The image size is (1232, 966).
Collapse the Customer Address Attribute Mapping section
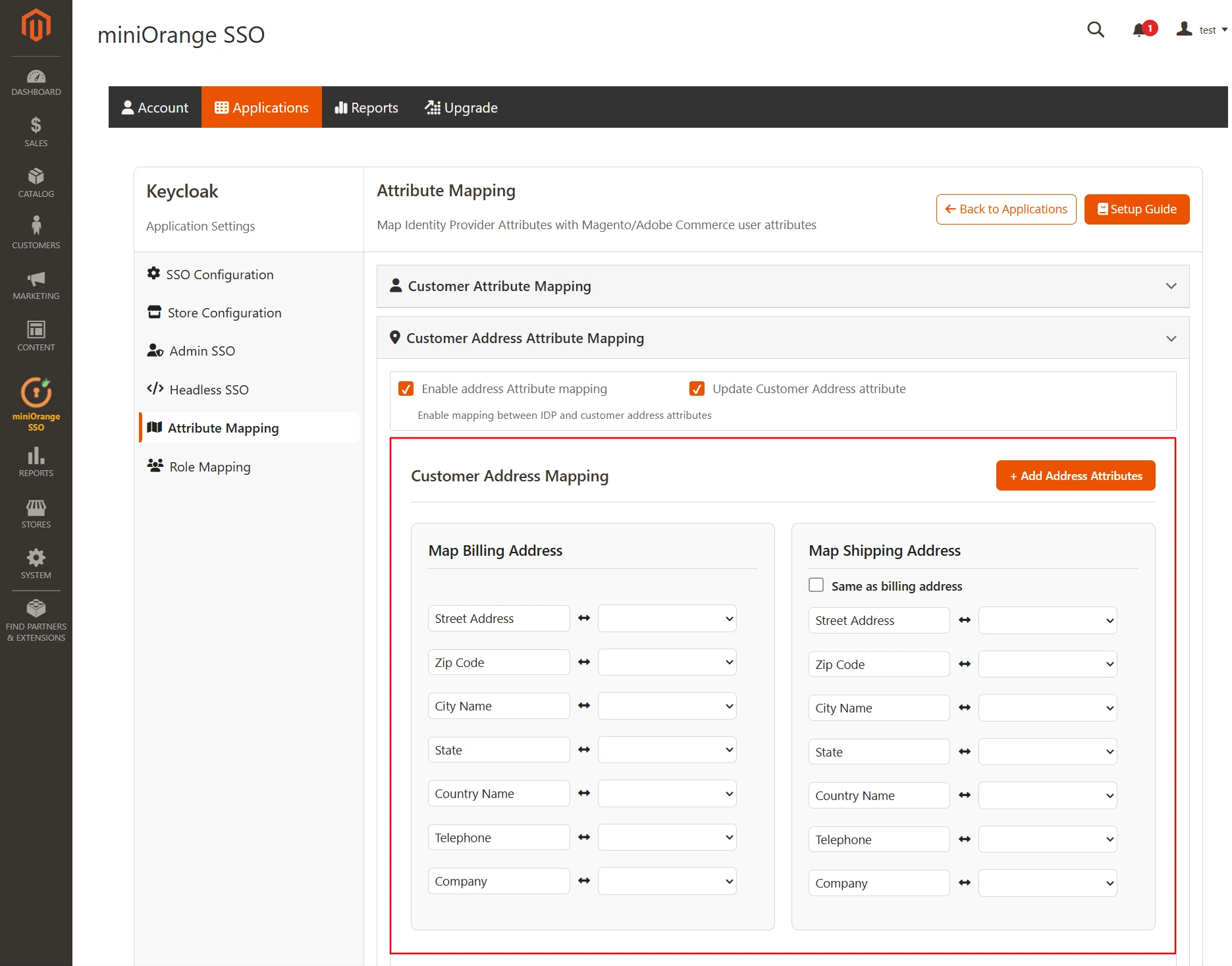coord(1171,338)
